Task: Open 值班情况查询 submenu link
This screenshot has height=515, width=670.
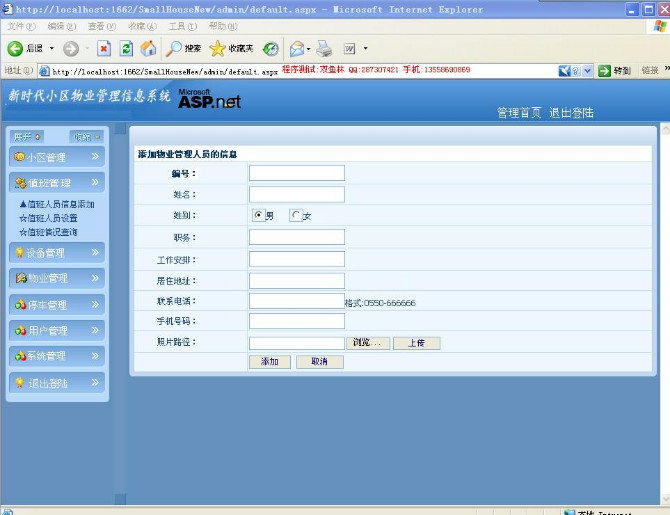Action: 48,232
